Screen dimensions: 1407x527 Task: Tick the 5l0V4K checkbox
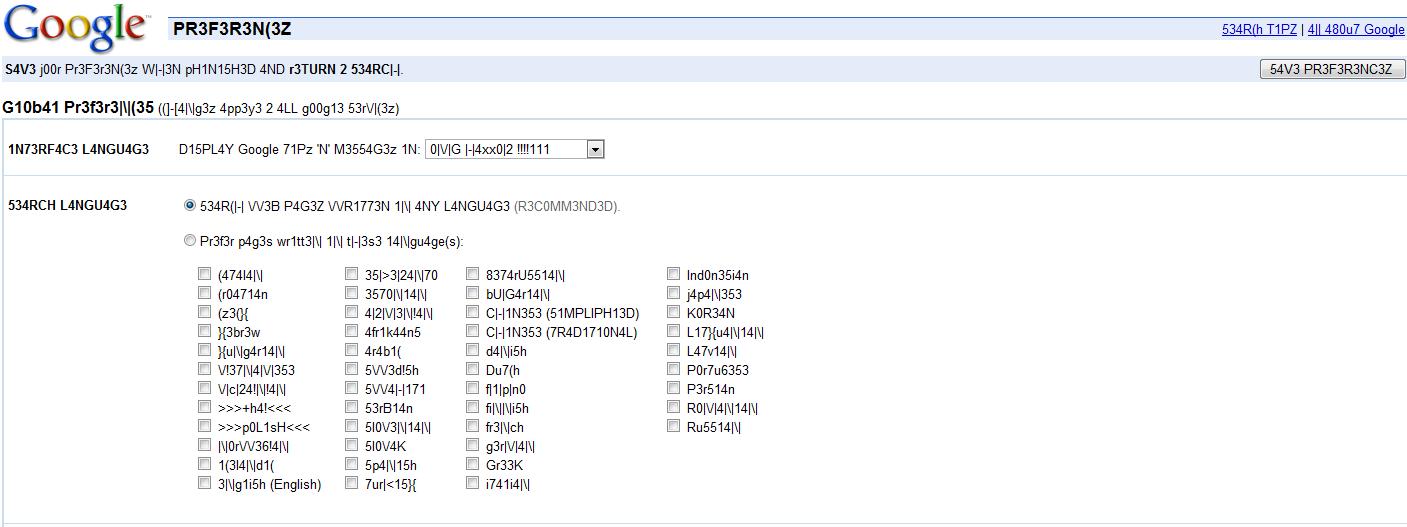pos(352,445)
